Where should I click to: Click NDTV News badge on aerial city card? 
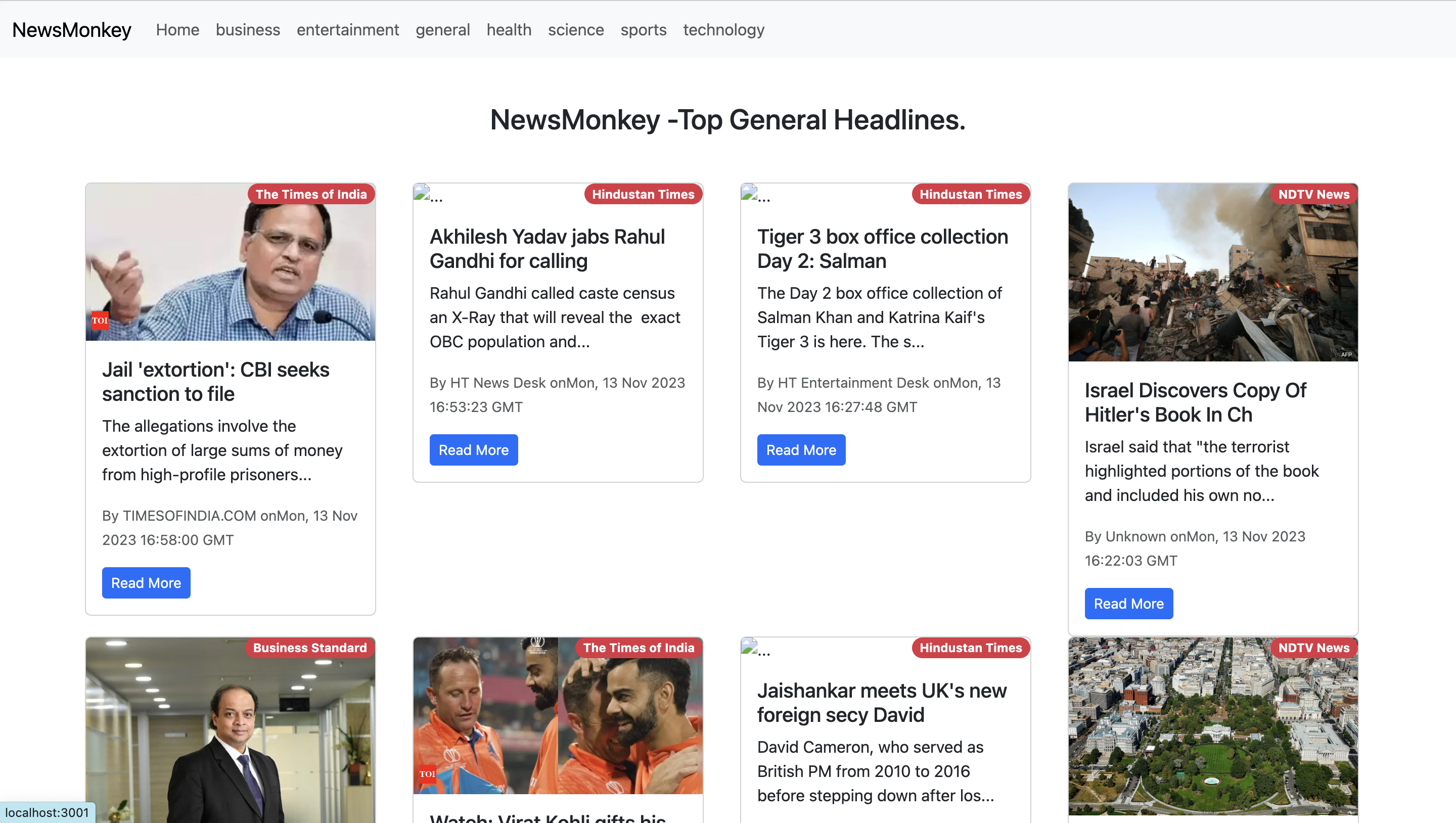1313,647
